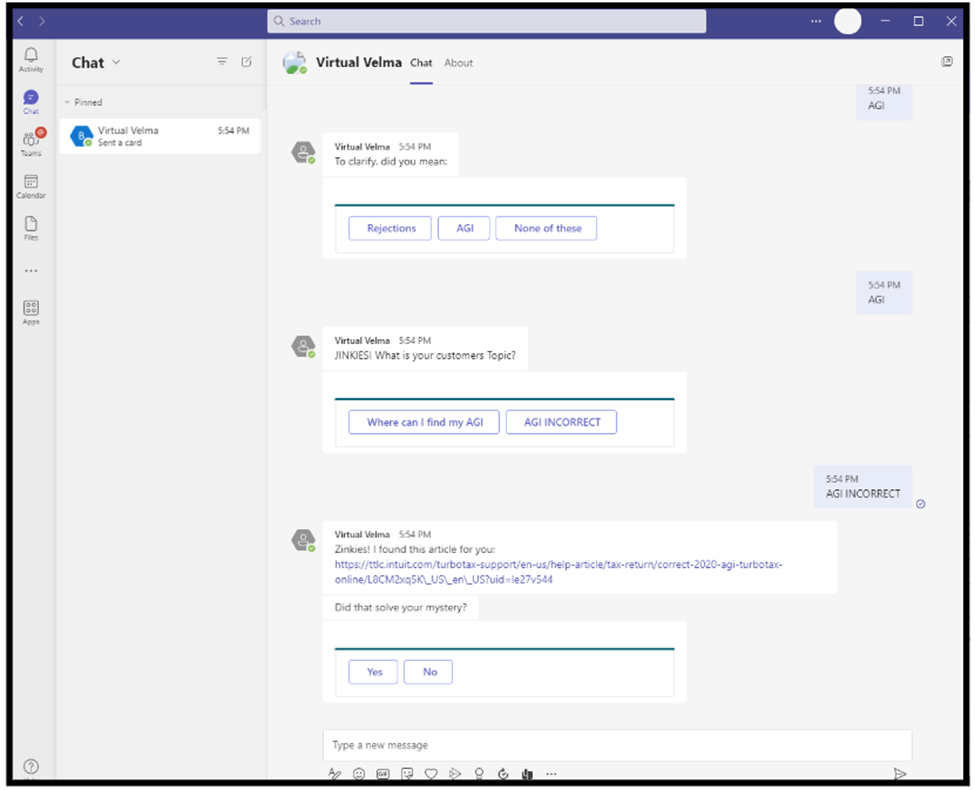Open the ttlc.intuit.com article link
975x790 pixels.
click(558, 572)
